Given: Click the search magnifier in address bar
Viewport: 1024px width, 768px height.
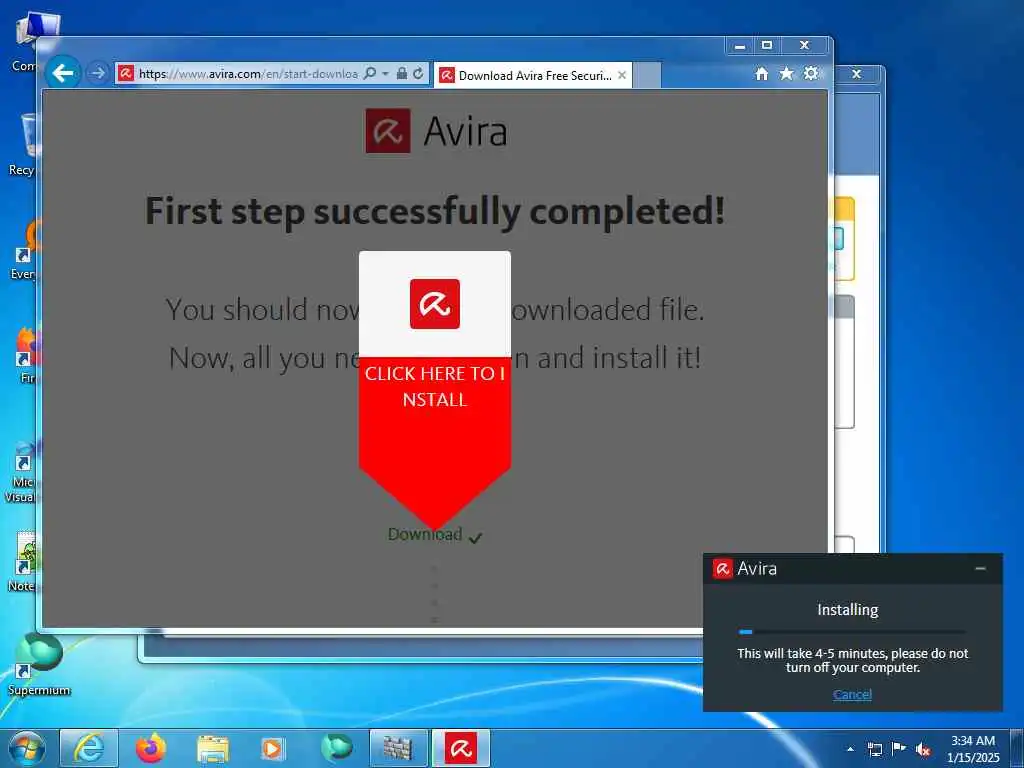Looking at the screenshot, I should click(370, 74).
